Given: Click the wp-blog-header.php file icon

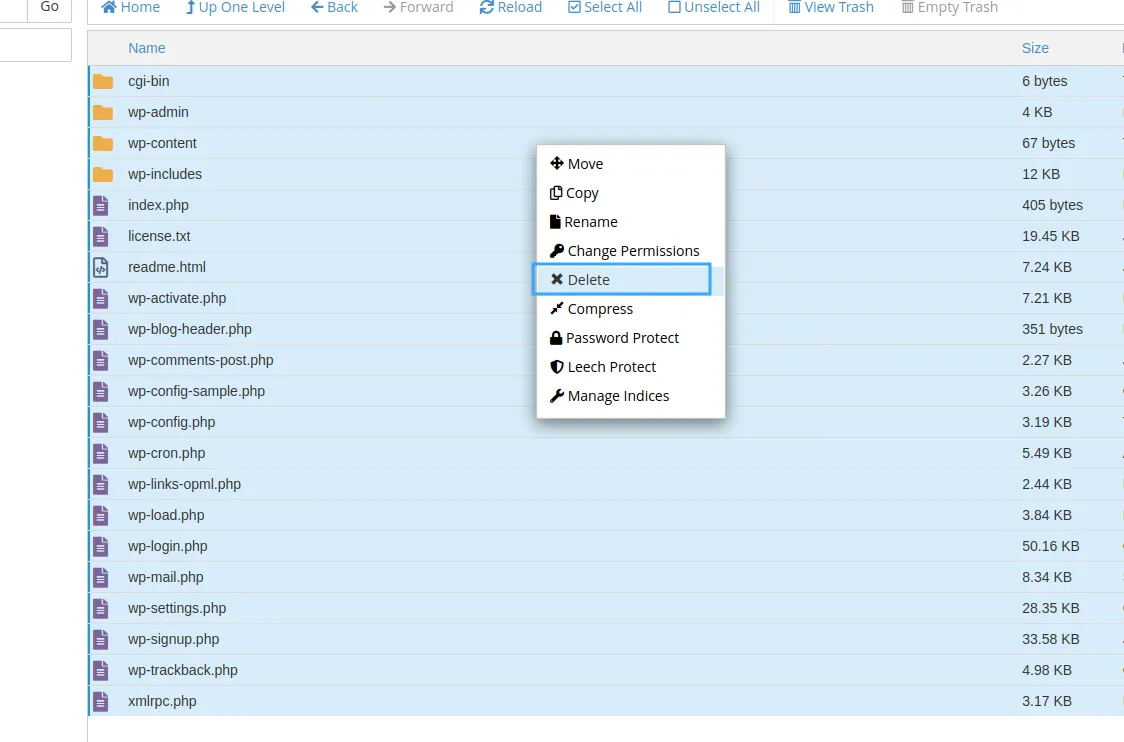Looking at the screenshot, I should (x=100, y=329).
